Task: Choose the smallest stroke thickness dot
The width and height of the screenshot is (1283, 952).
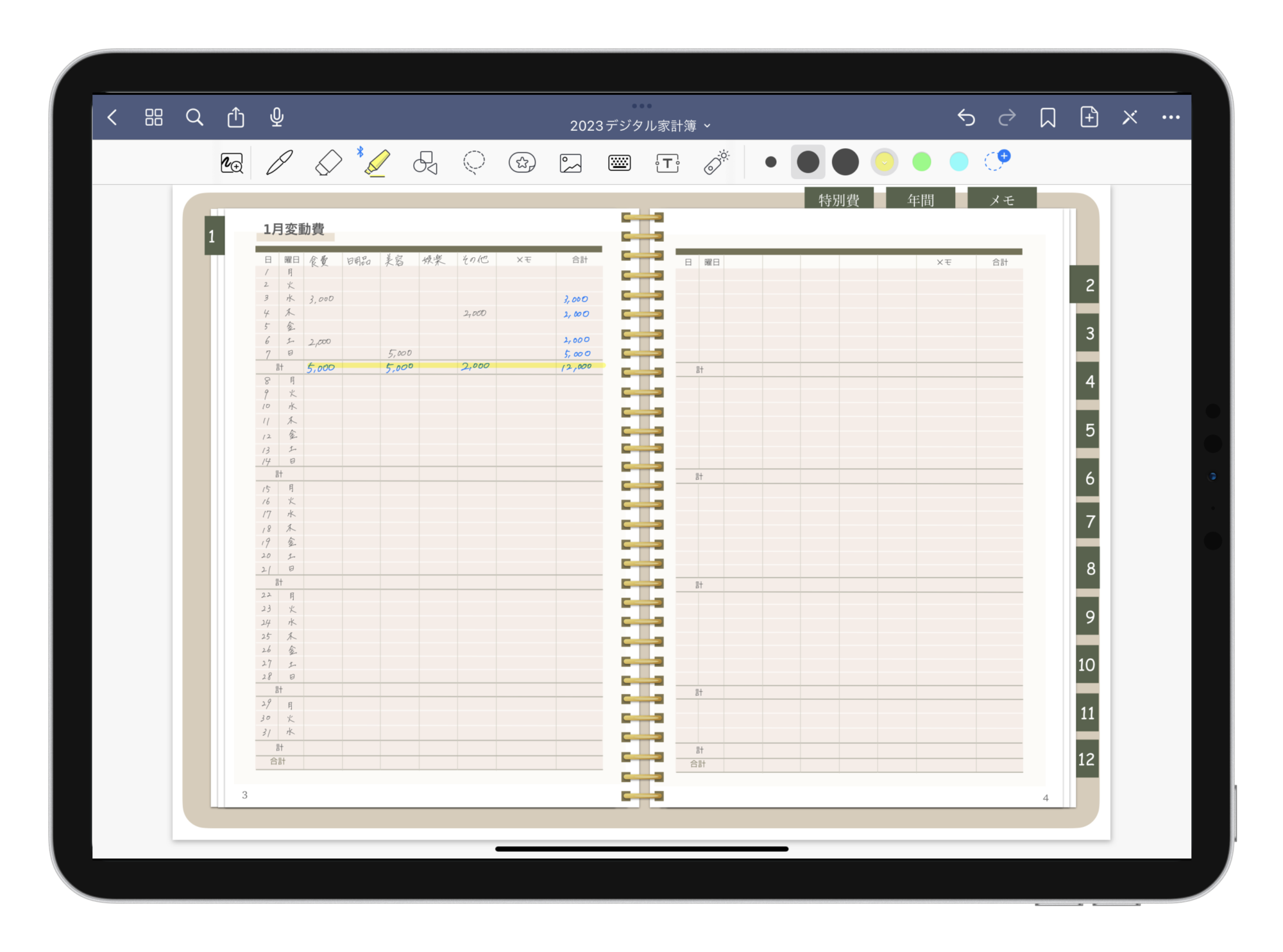Action: pos(771,162)
